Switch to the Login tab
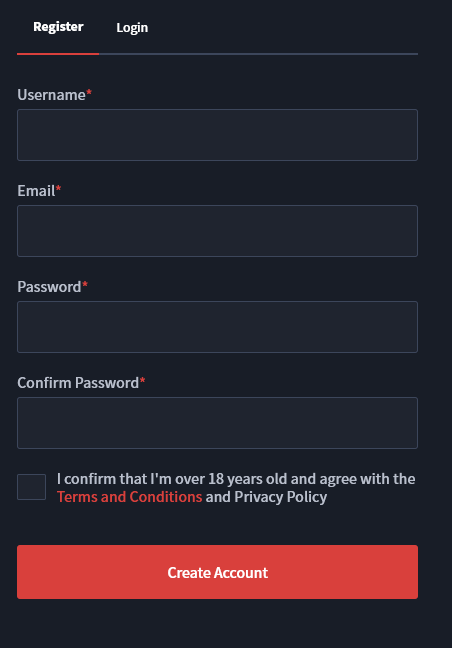This screenshot has width=452, height=648. pos(132,28)
